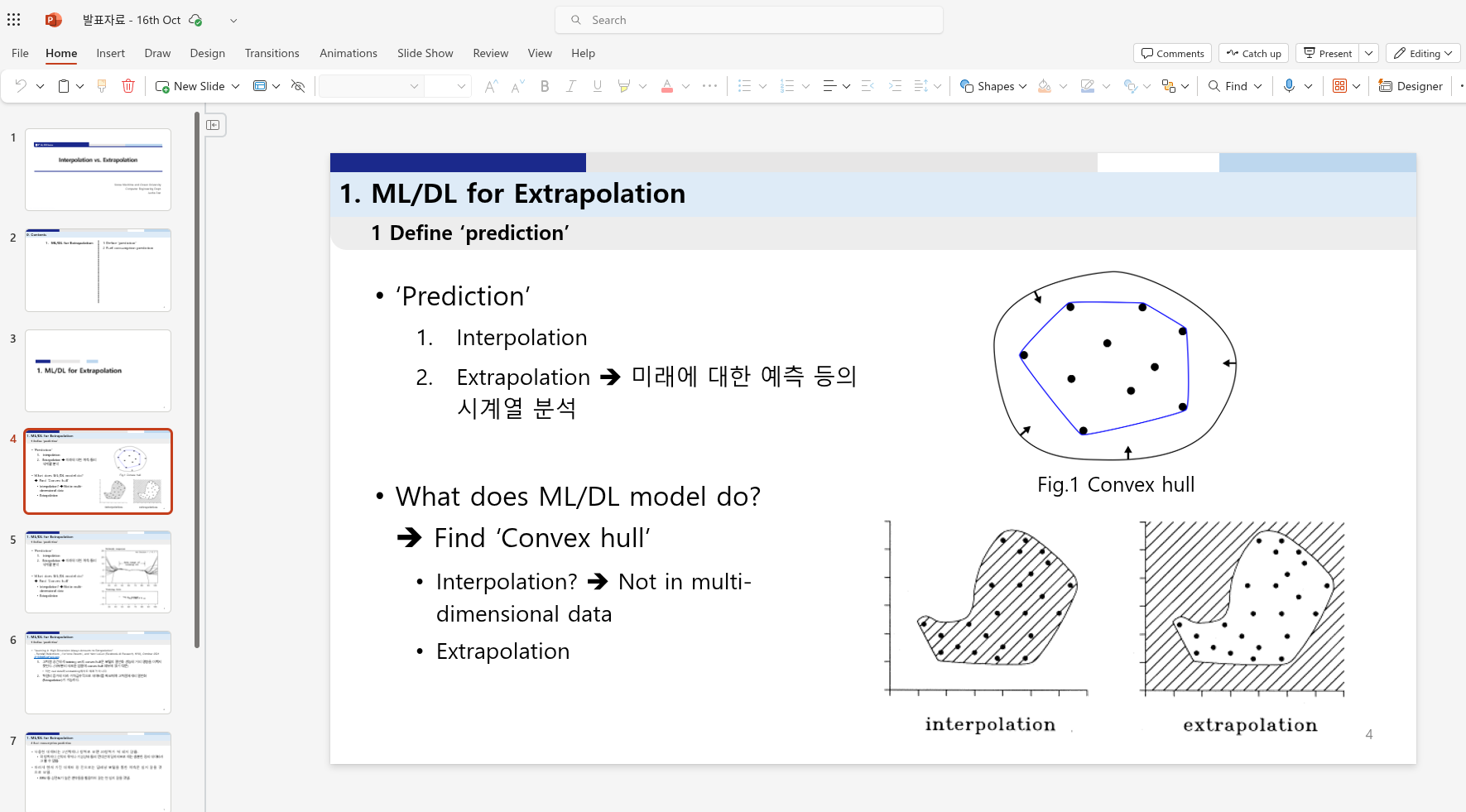Open the Designer pane

tap(1411, 85)
